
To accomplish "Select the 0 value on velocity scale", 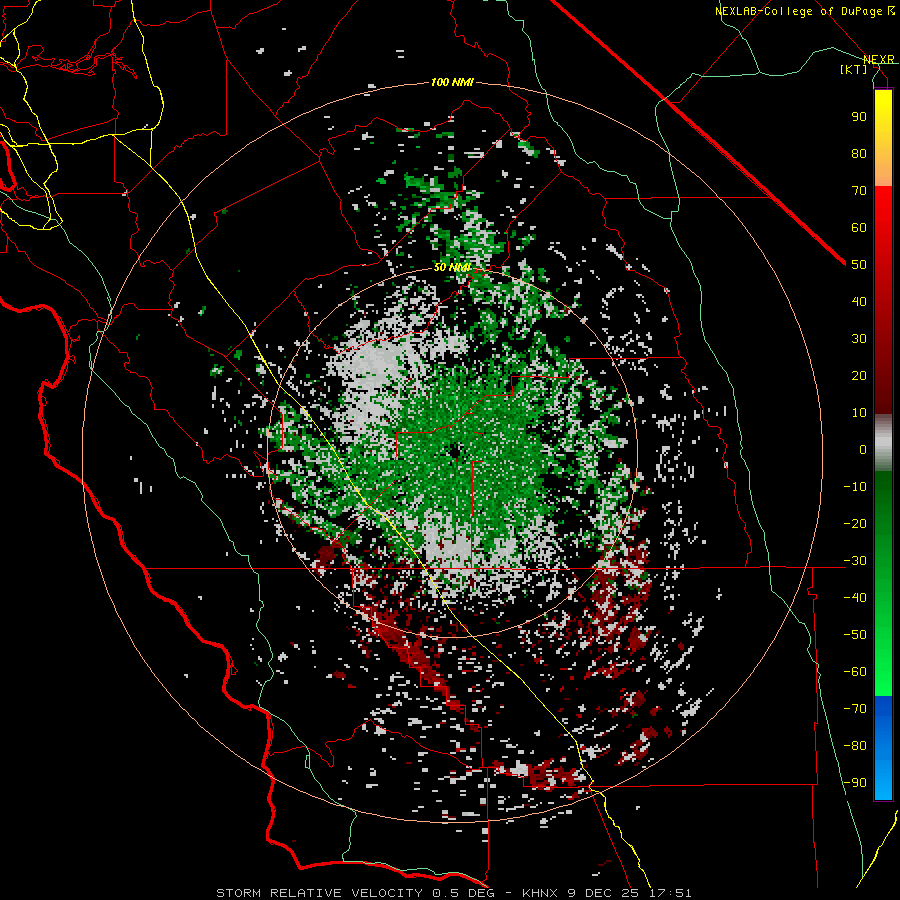I will pyautogui.click(x=863, y=449).
